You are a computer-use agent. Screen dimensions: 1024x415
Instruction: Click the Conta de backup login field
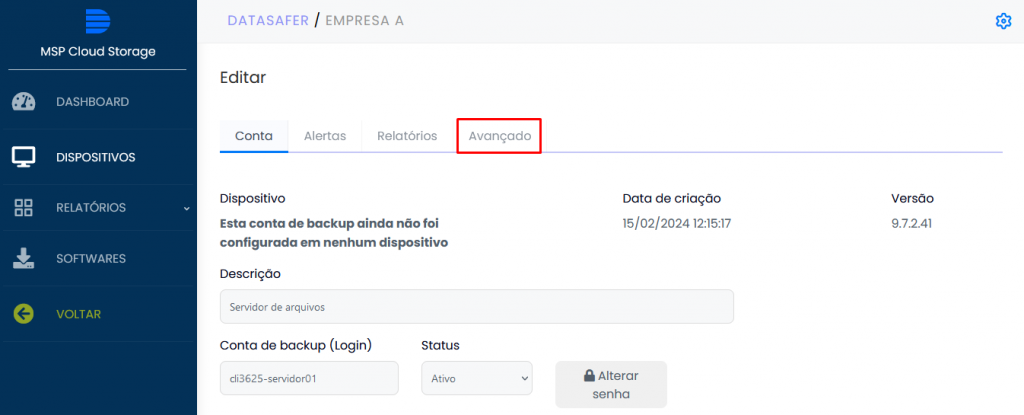309,378
